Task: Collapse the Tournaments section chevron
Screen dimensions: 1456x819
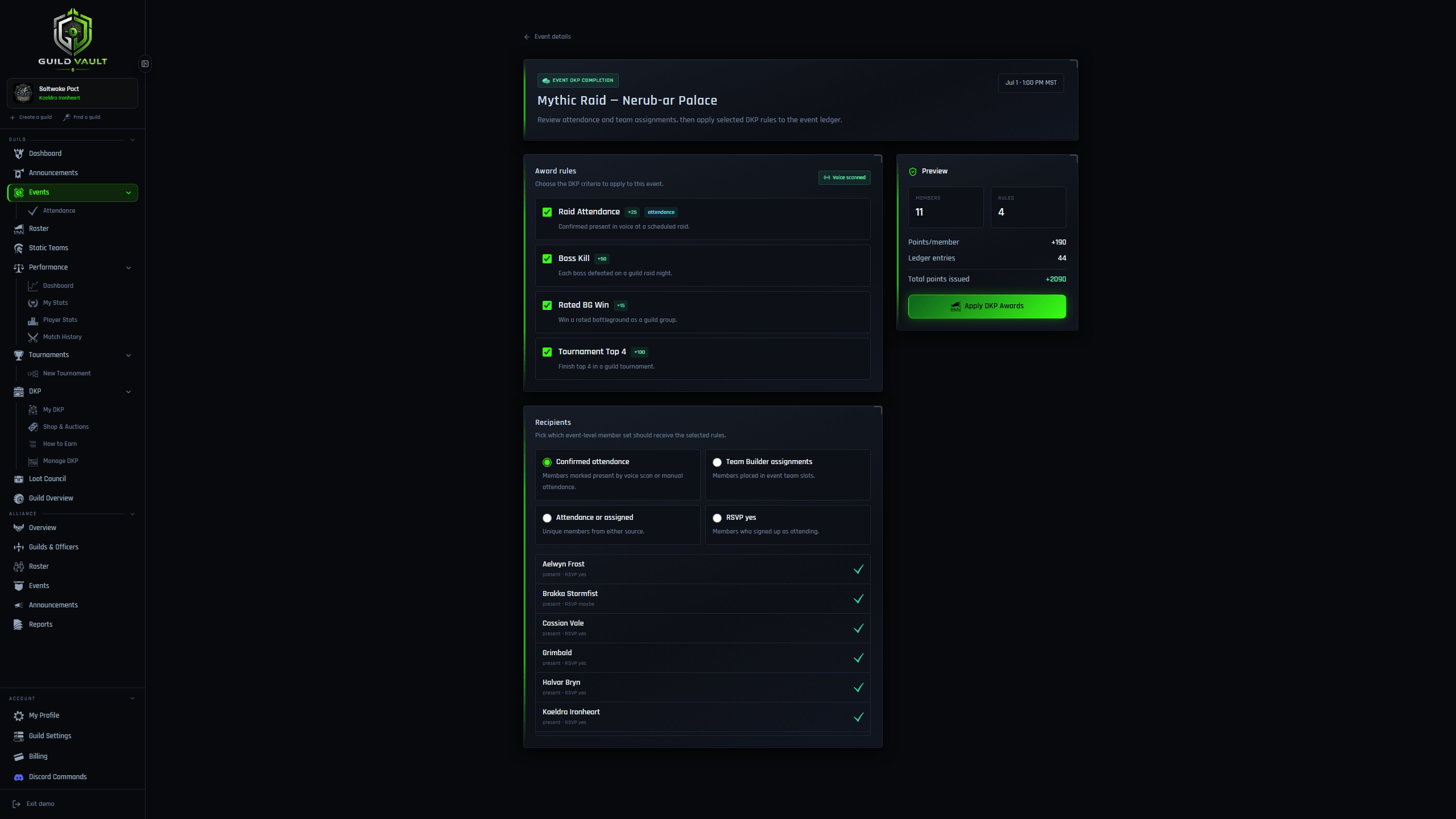Action: tap(129, 355)
